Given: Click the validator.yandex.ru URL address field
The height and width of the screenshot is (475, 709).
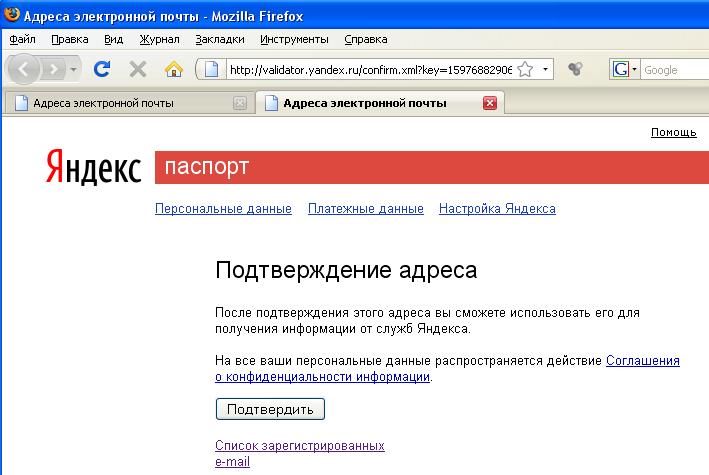Looking at the screenshot, I should [370, 70].
